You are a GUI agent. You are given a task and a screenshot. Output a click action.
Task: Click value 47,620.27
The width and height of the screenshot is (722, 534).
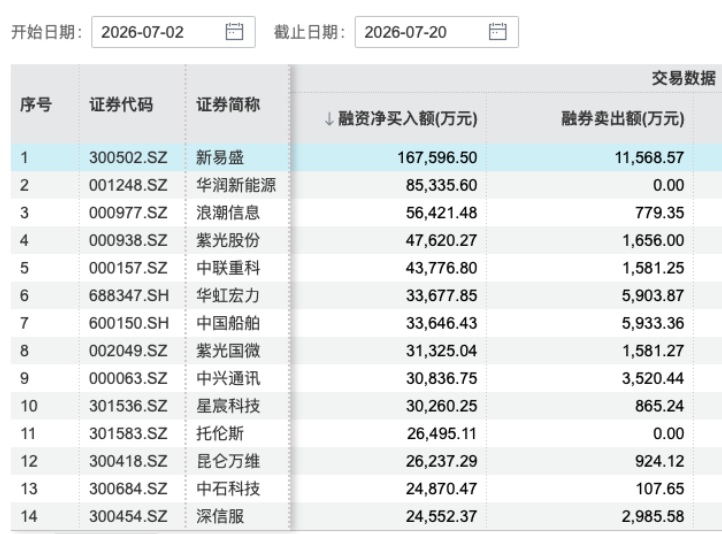[x=441, y=240]
